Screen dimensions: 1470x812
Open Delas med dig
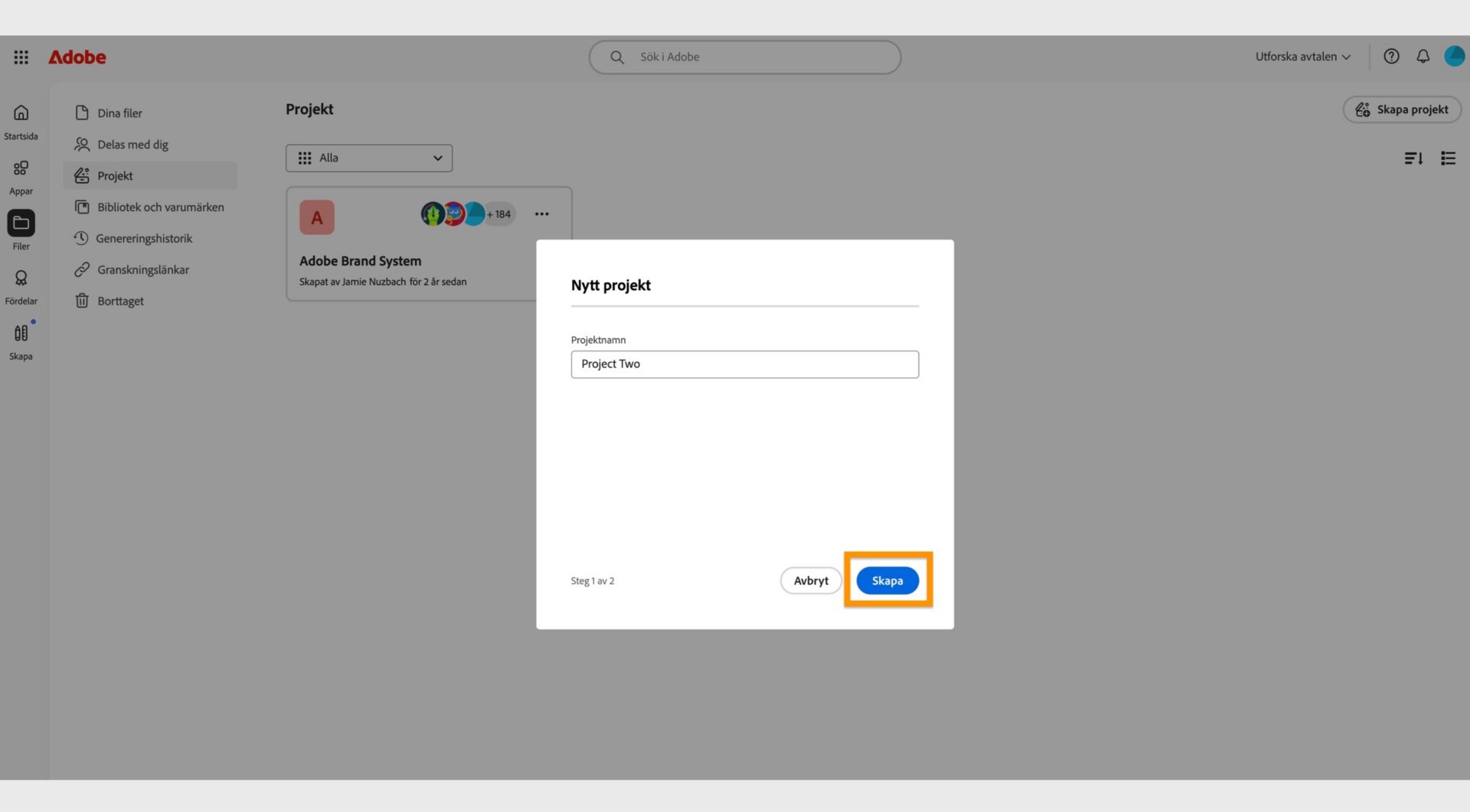pos(150,145)
